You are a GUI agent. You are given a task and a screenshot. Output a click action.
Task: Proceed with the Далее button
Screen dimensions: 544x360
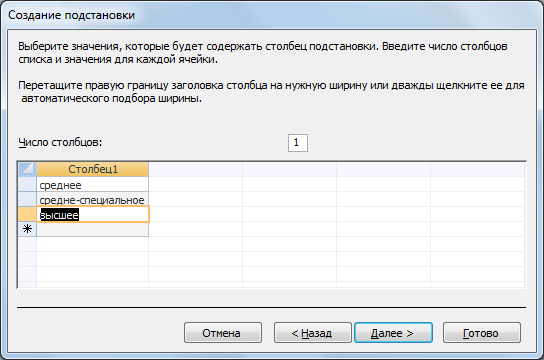393,333
